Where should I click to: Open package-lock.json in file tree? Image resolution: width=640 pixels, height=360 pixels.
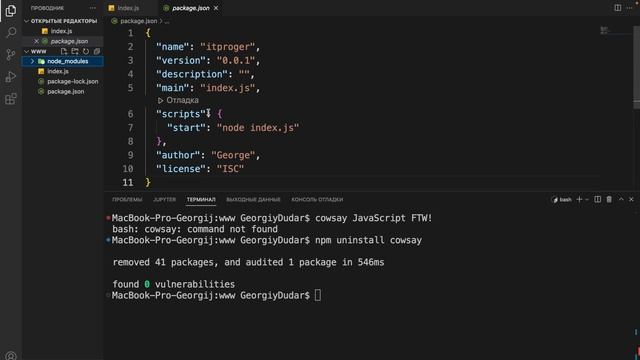(73, 82)
